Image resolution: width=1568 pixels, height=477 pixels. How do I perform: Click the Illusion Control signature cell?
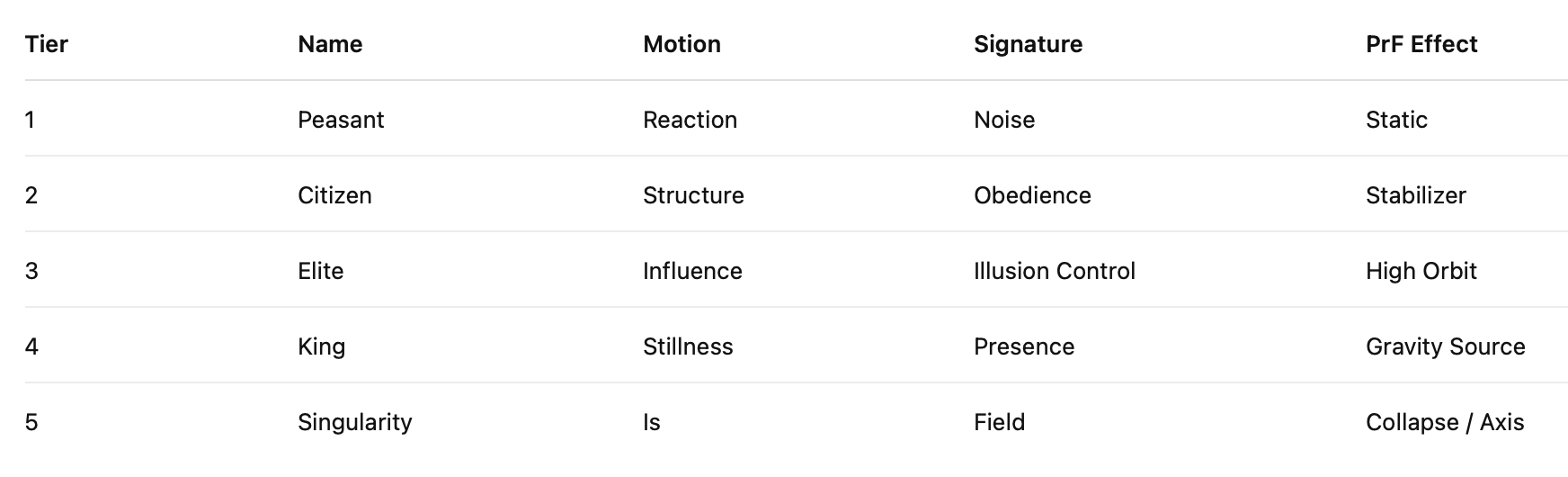tap(1054, 271)
